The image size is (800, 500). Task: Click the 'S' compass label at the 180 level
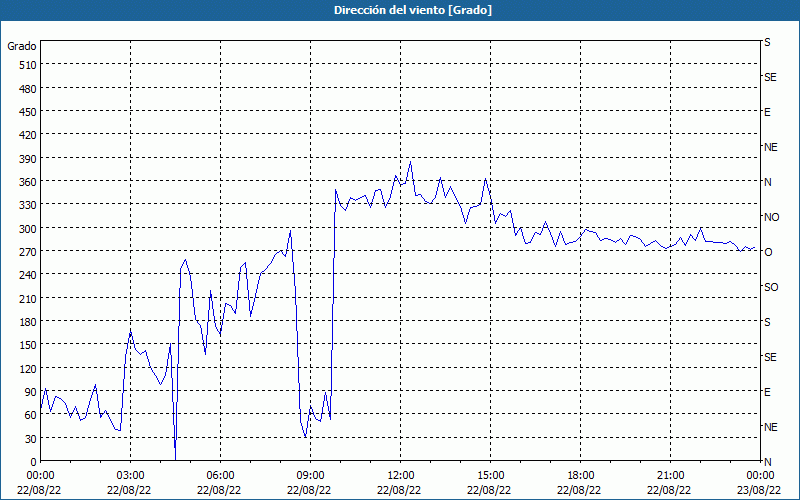(x=767, y=322)
